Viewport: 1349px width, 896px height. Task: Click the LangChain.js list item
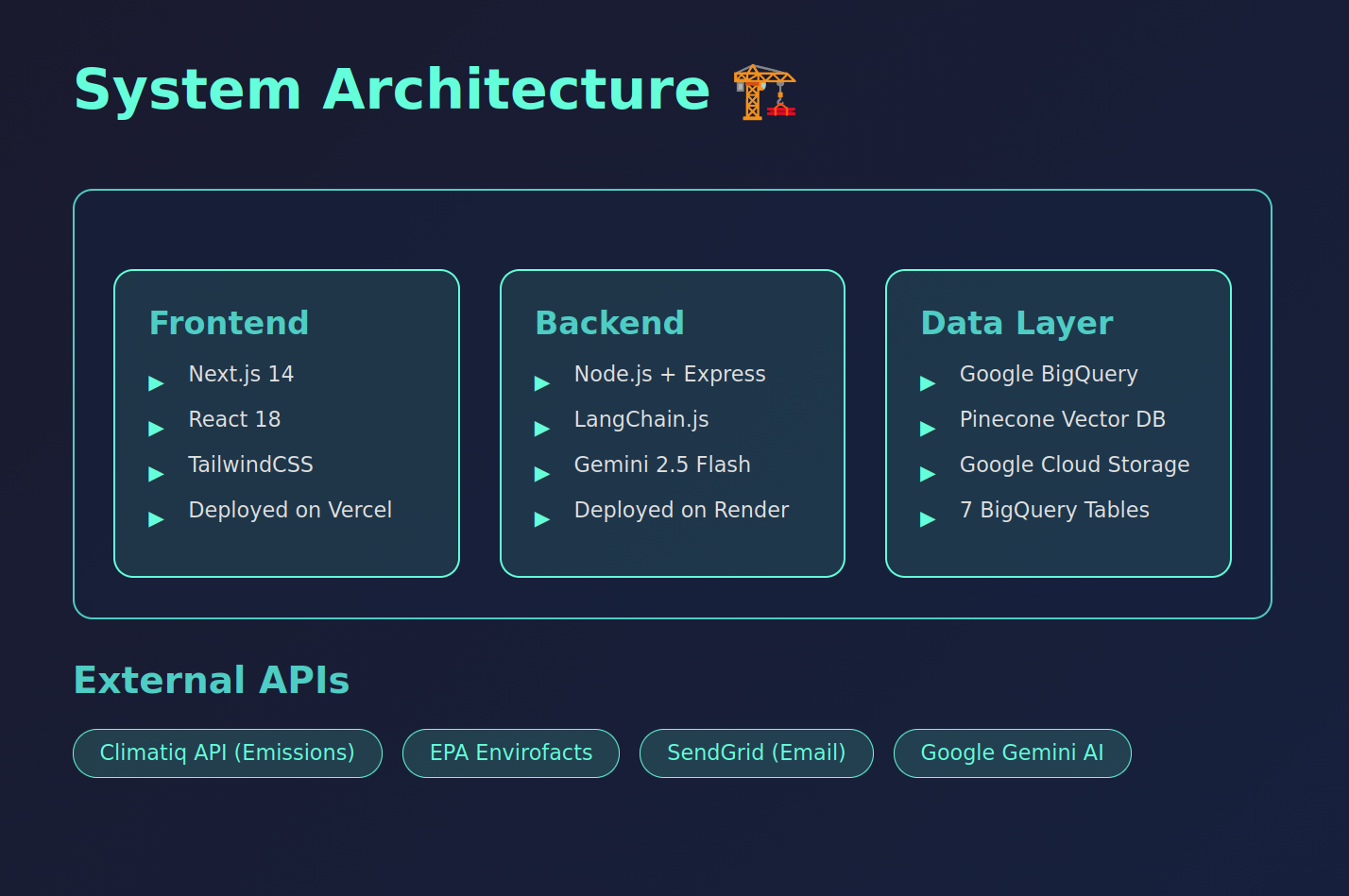[x=641, y=419]
